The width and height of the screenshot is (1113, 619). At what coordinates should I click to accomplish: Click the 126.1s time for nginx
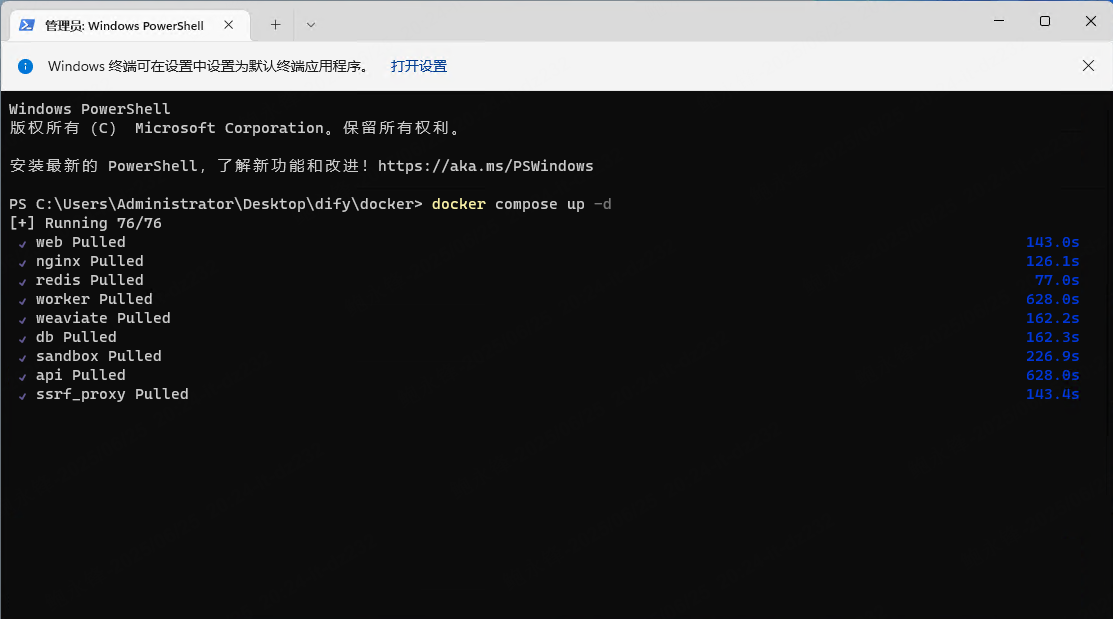pos(1052,261)
